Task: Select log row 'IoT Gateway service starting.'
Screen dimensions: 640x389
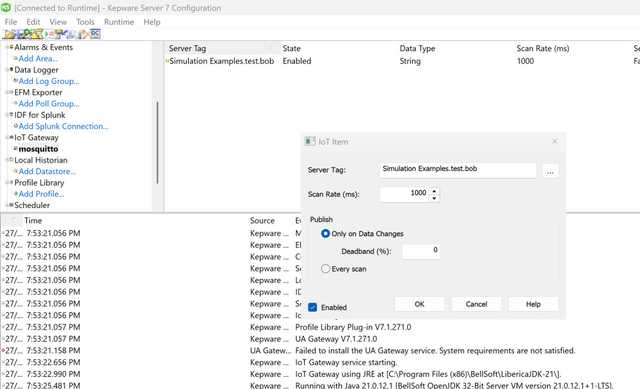Action: (320, 362)
